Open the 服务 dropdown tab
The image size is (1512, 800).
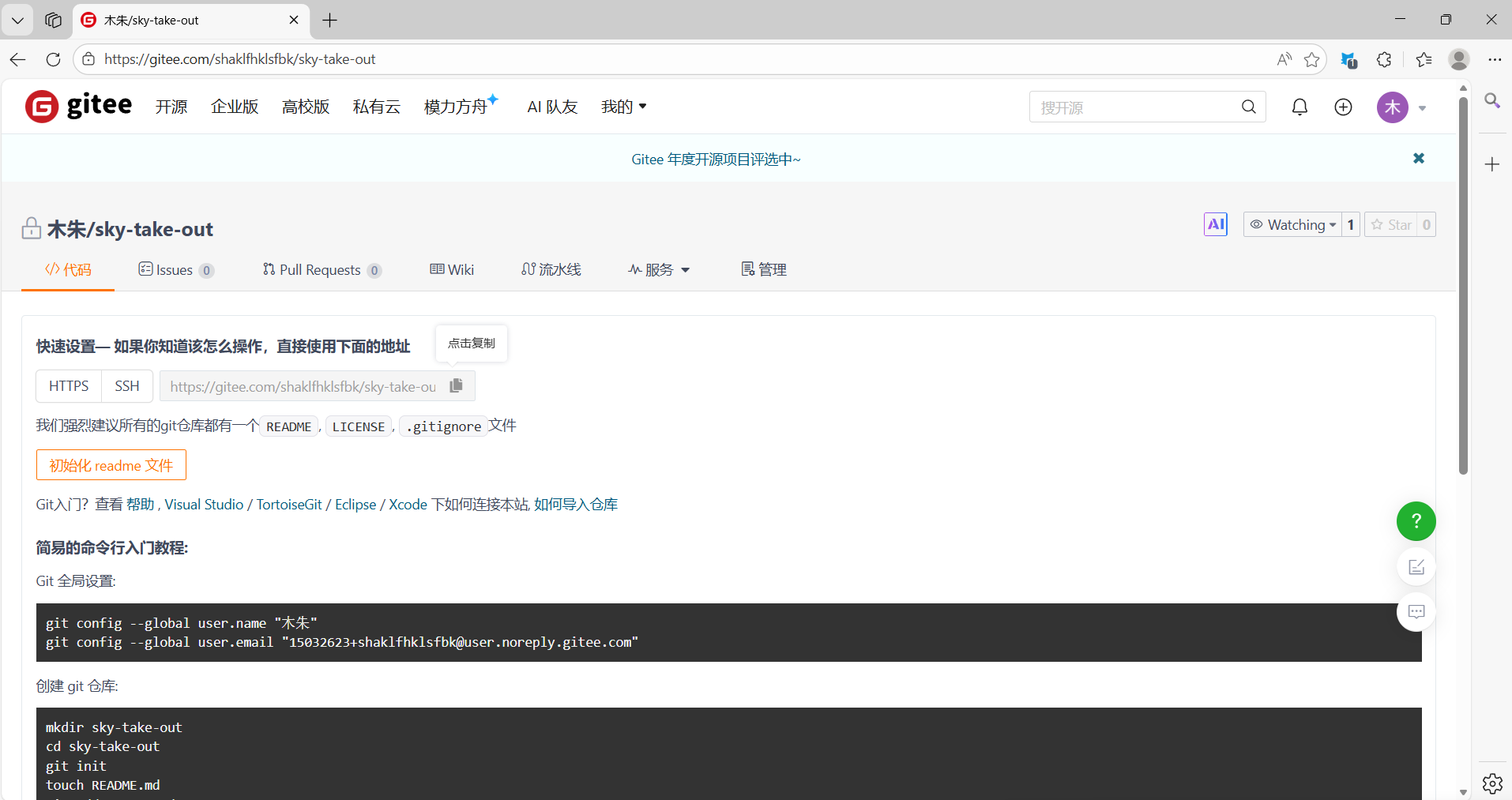pyautogui.click(x=659, y=270)
